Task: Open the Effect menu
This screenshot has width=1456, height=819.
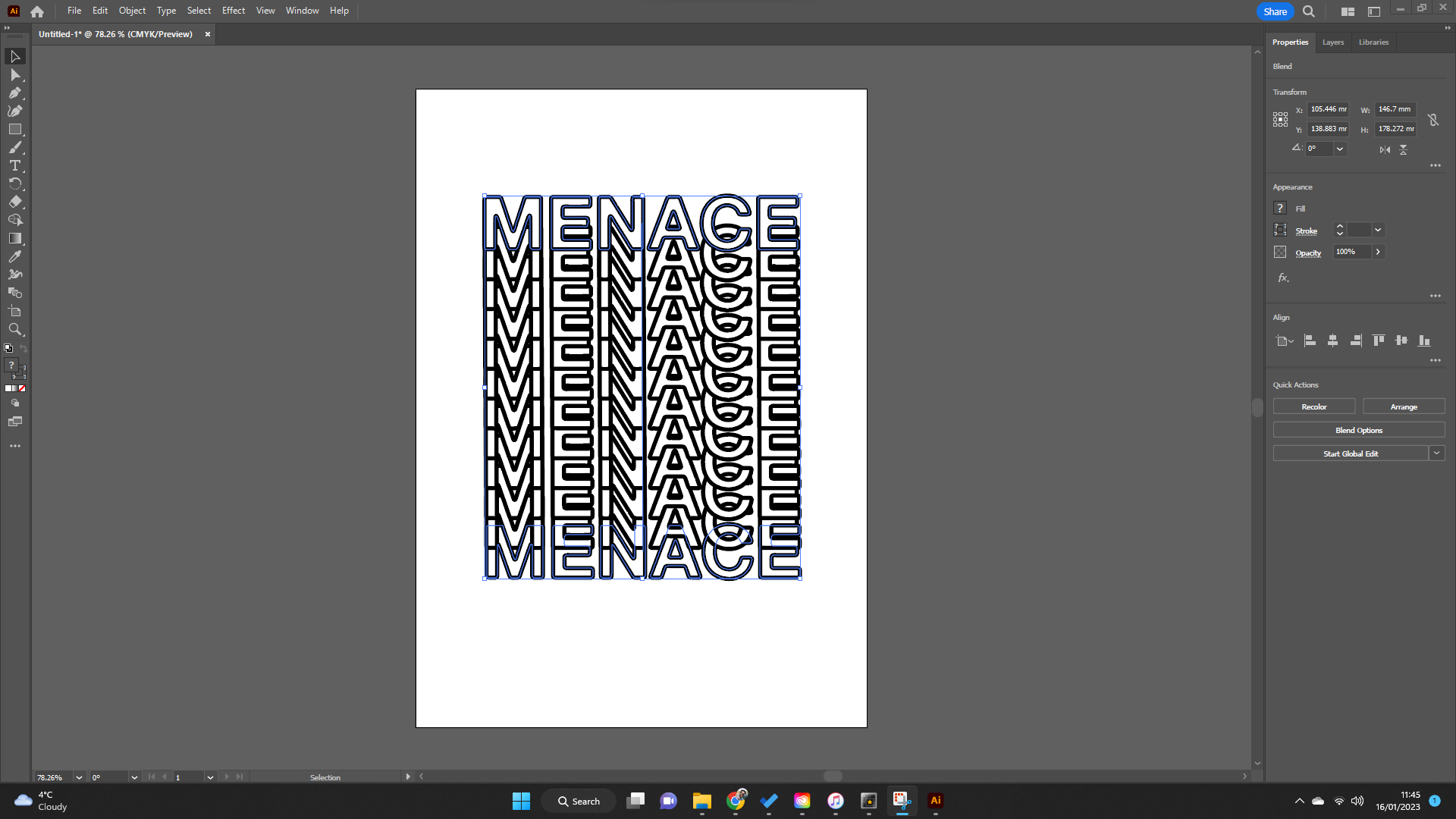Action: (233, 10)
